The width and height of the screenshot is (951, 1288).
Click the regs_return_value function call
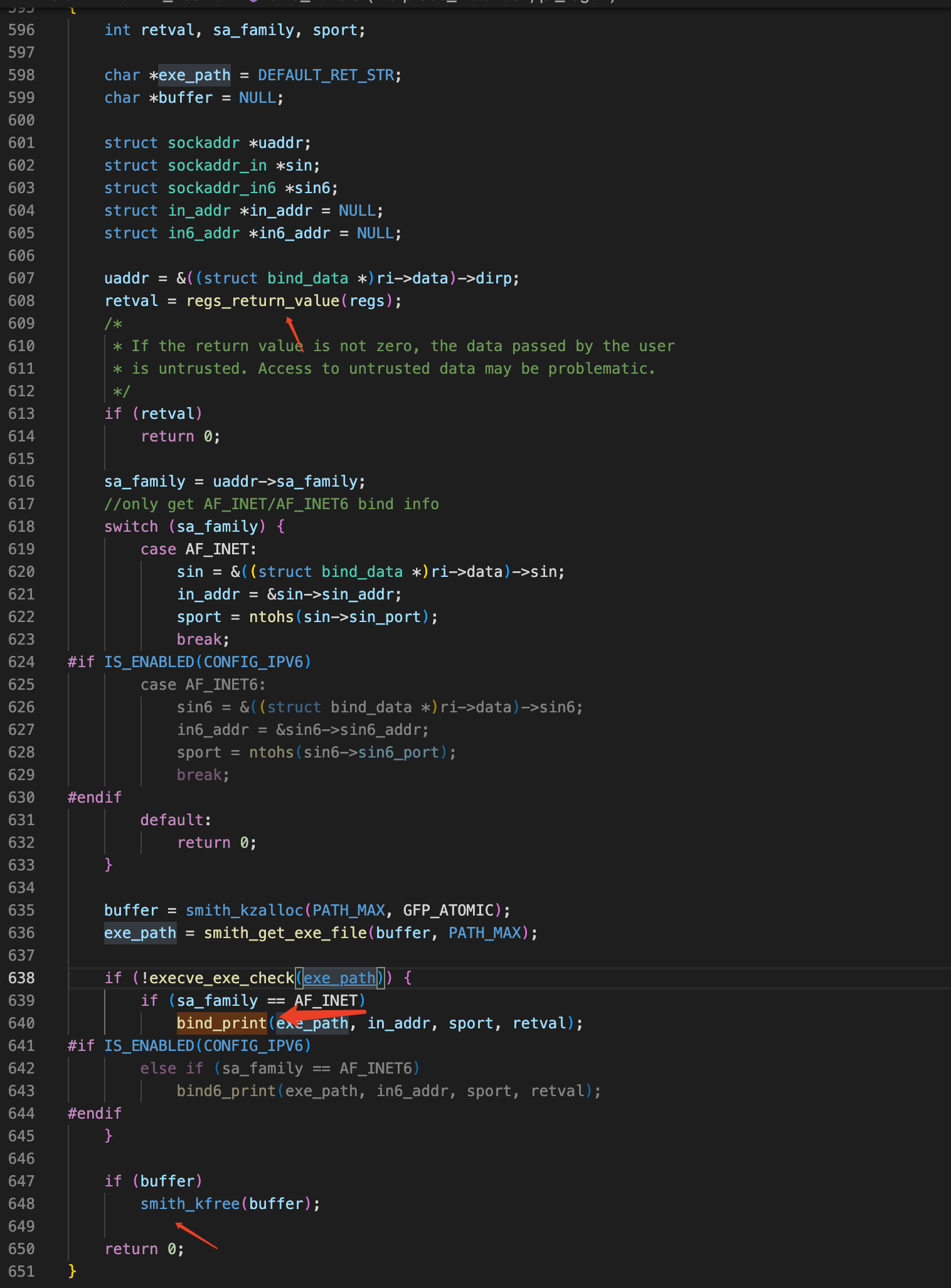tap(263, 301)
